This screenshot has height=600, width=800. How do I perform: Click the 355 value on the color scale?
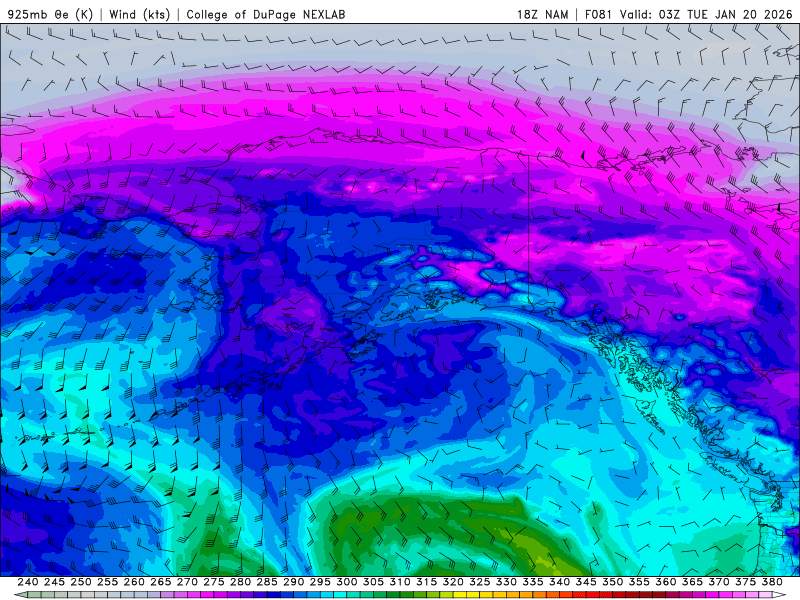coord(639,582)
